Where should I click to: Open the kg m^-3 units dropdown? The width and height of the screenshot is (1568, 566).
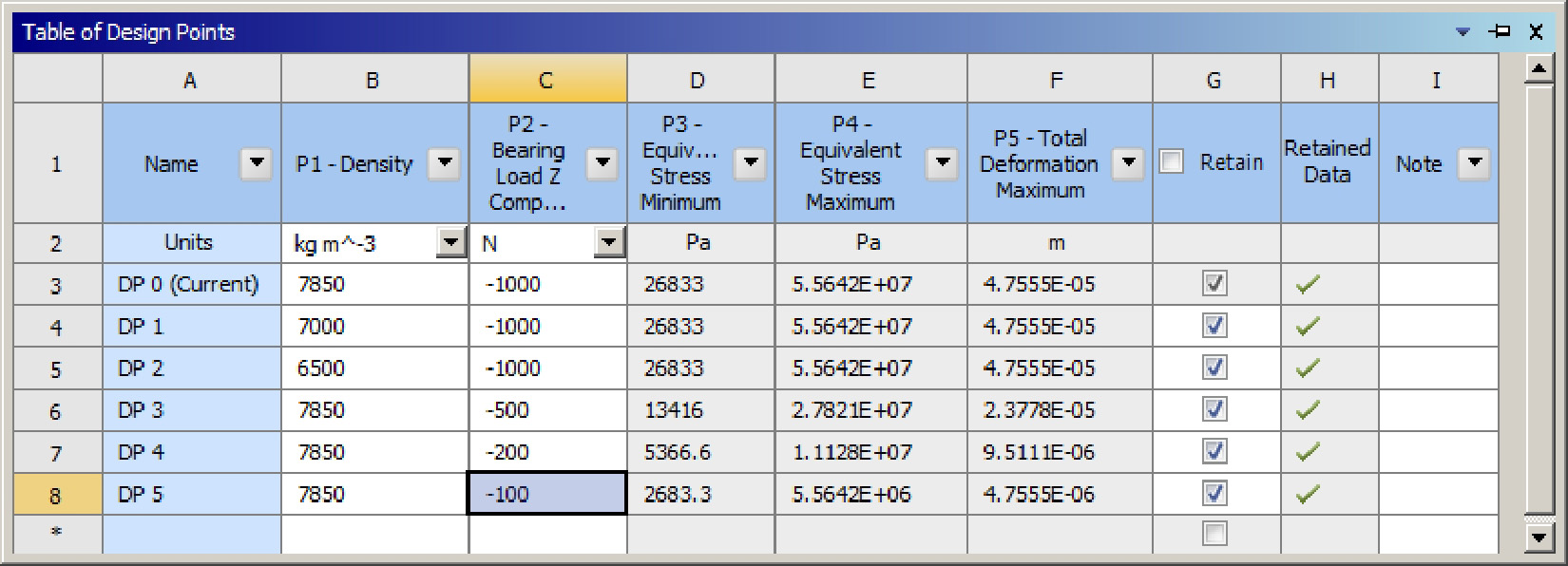[x=451, y=243]
